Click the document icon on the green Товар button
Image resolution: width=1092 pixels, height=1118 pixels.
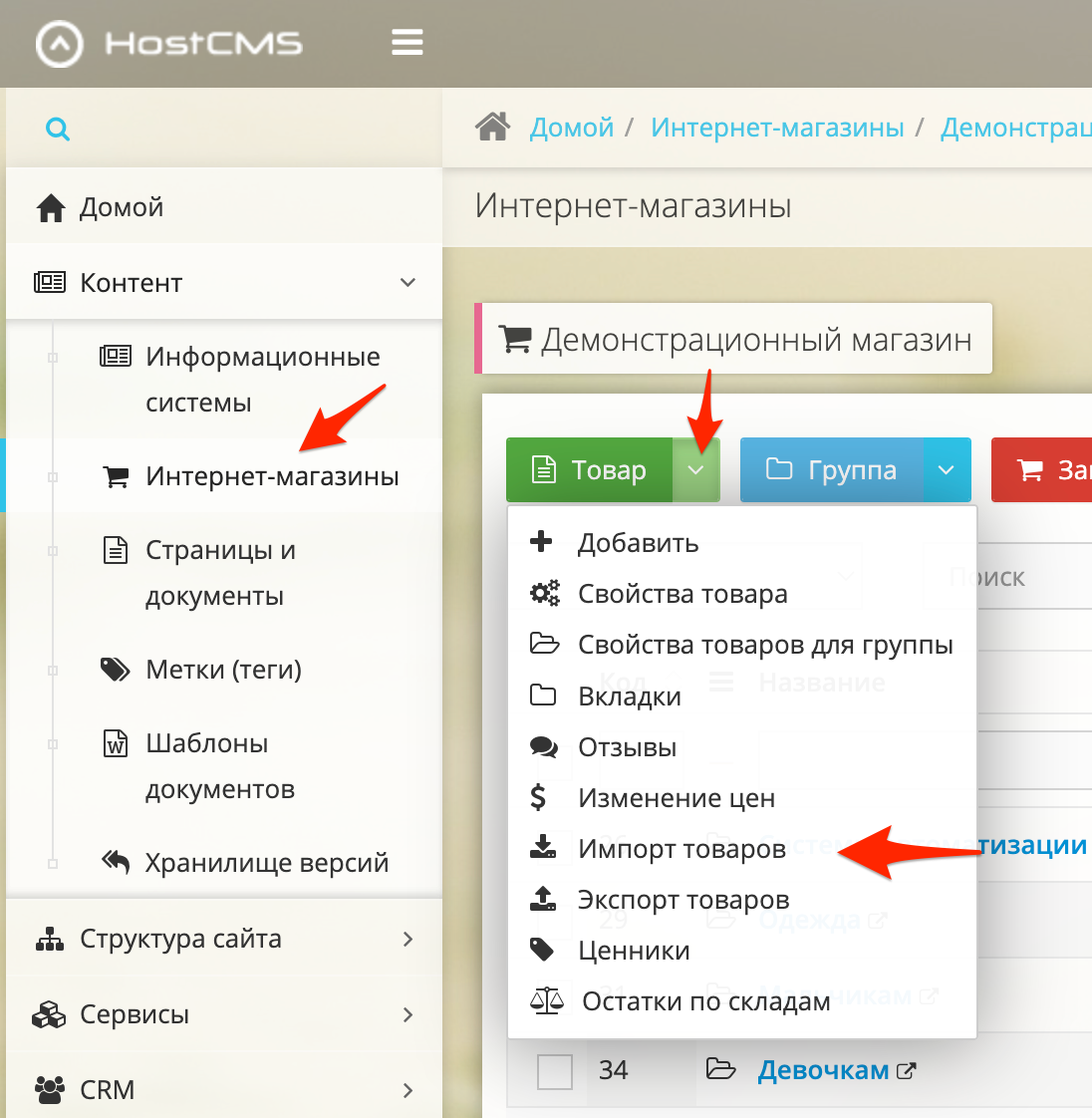tap(543, 468)
